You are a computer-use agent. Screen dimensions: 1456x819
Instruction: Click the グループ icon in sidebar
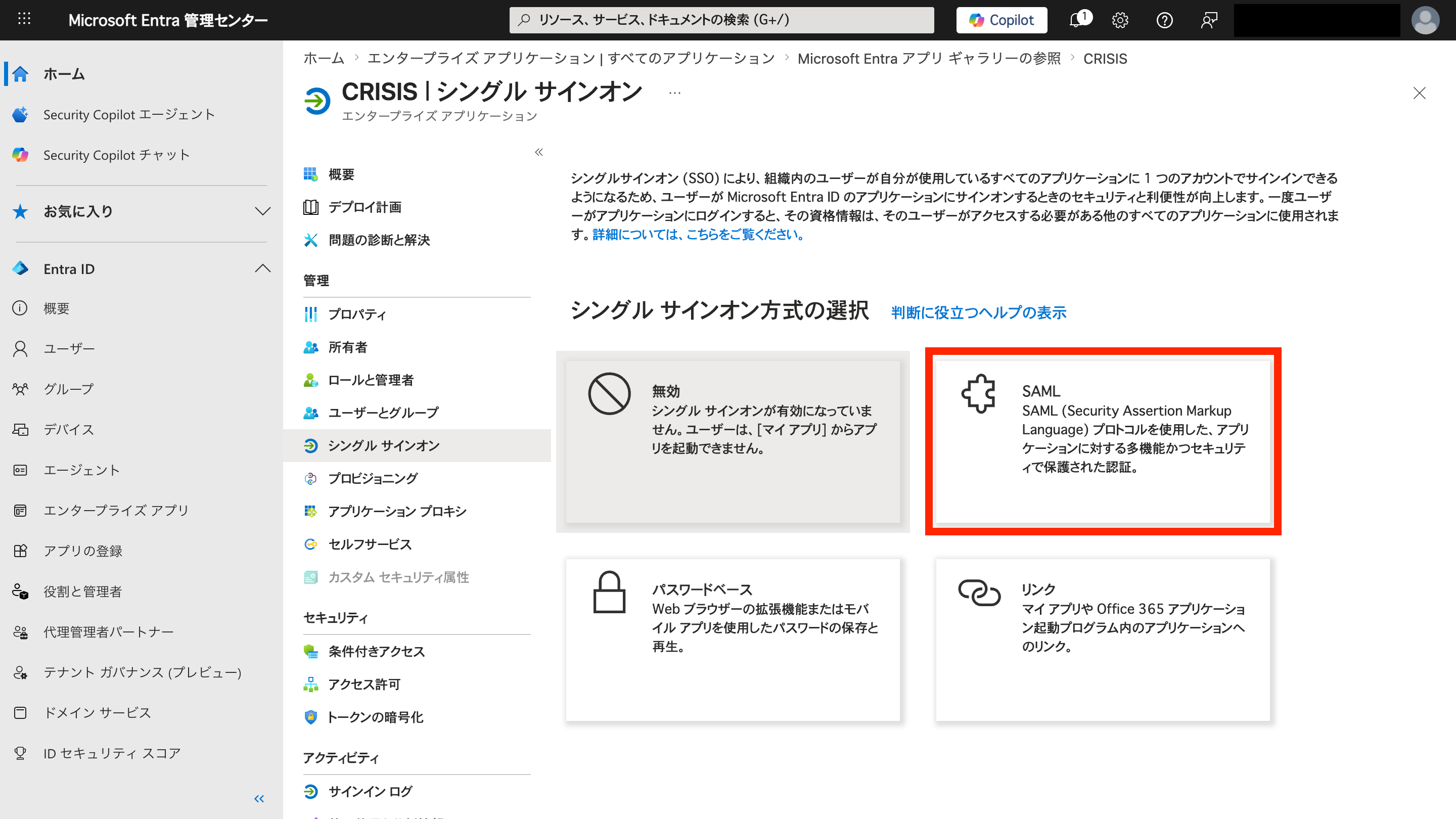coord(20,389)
